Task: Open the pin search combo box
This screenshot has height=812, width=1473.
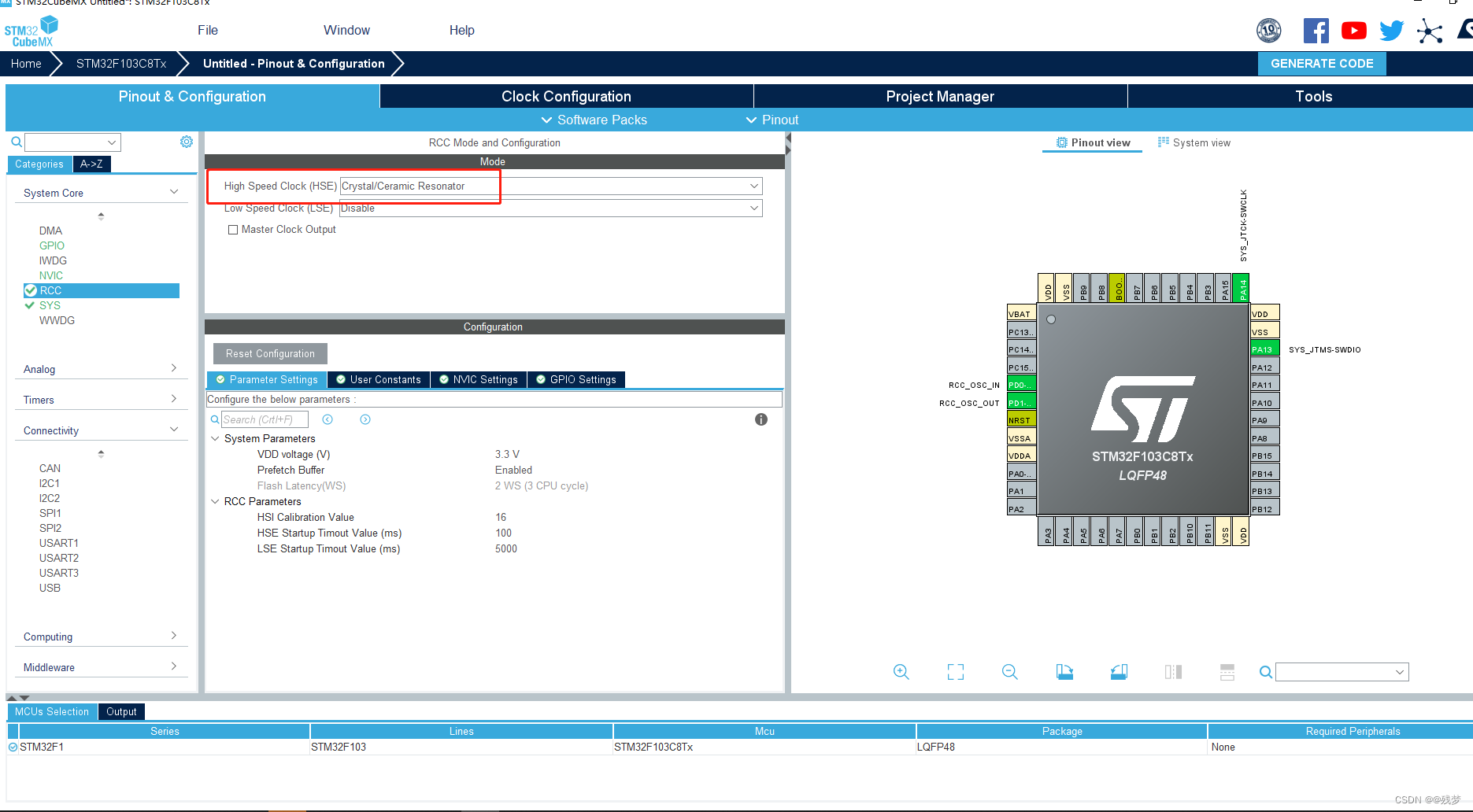Action: [x=1342, y=672]
